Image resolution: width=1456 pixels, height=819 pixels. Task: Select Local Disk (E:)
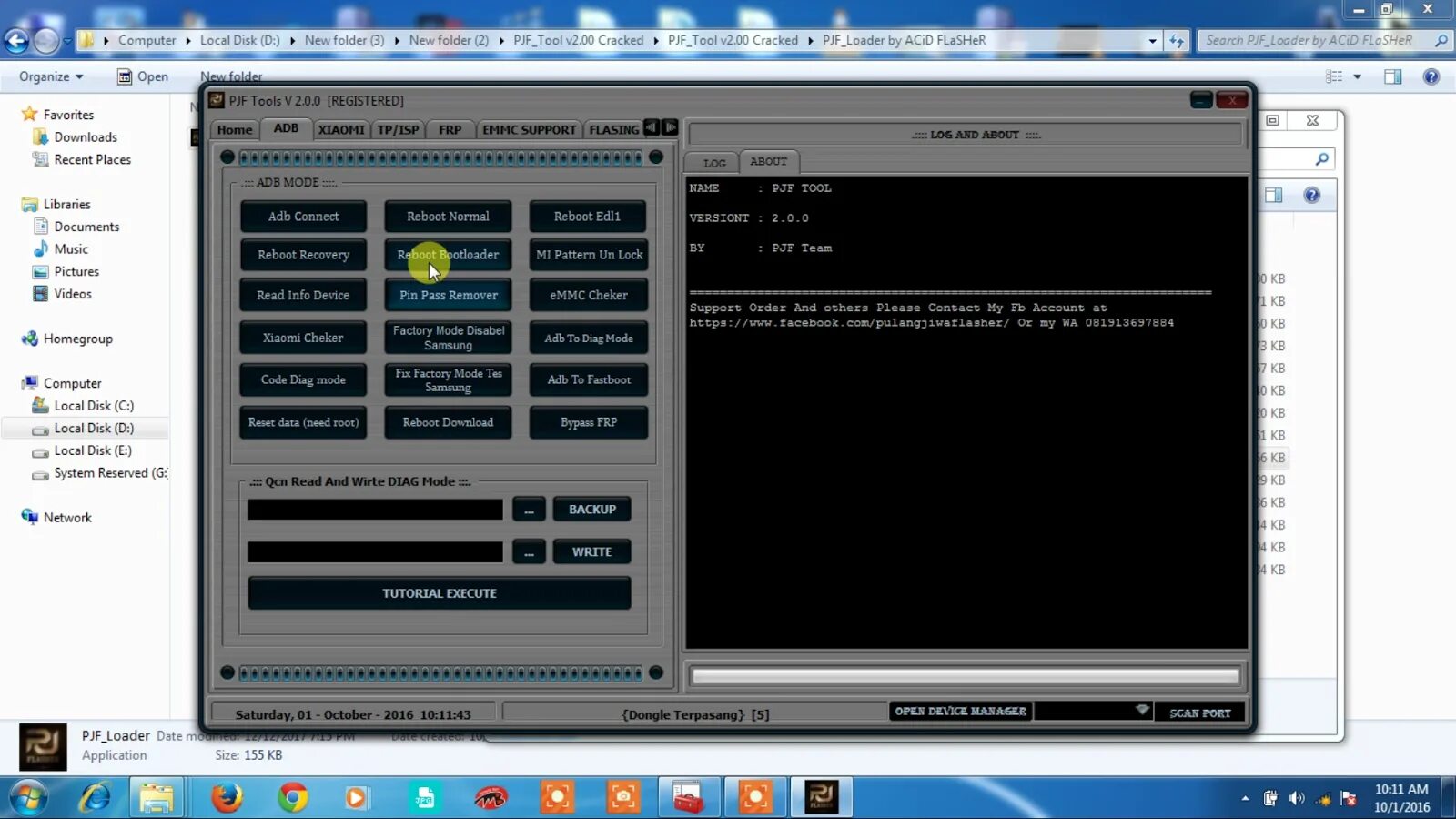93,450
